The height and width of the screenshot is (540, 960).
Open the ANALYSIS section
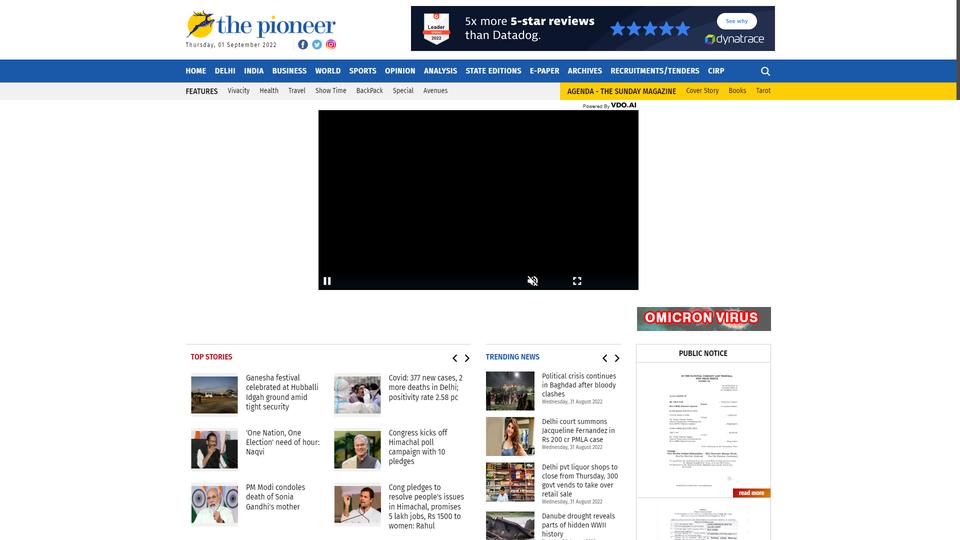point(440,71)
